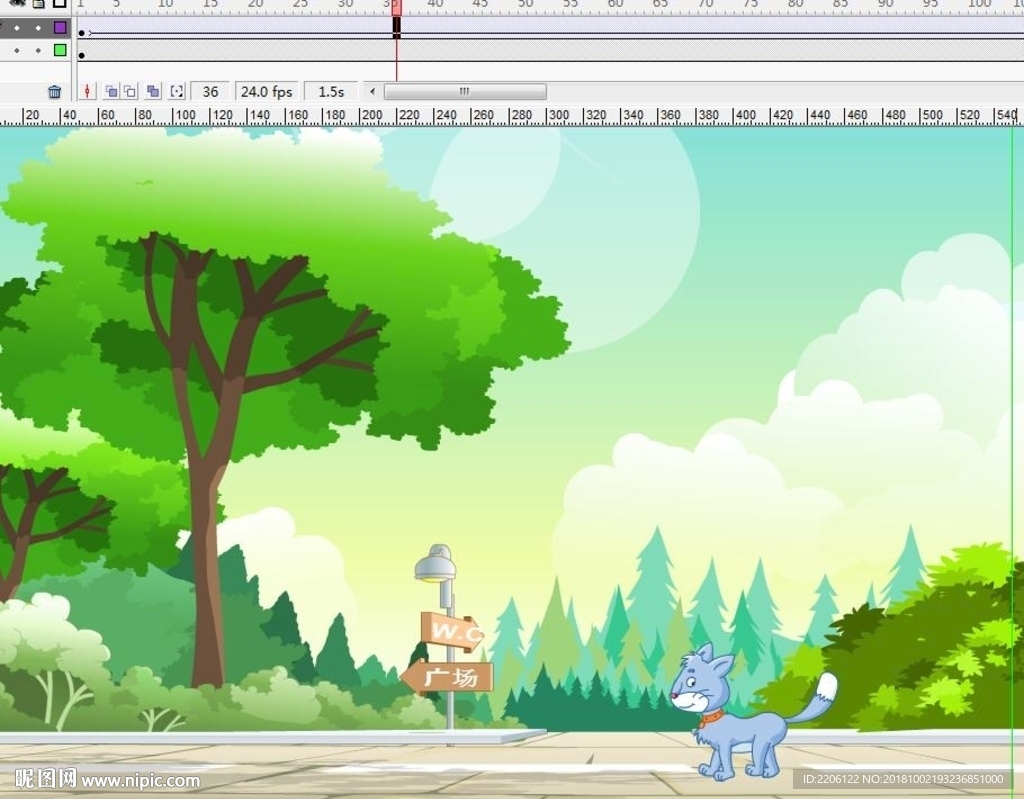Open Modify Onion Markers menu

[x=177, y=92]
